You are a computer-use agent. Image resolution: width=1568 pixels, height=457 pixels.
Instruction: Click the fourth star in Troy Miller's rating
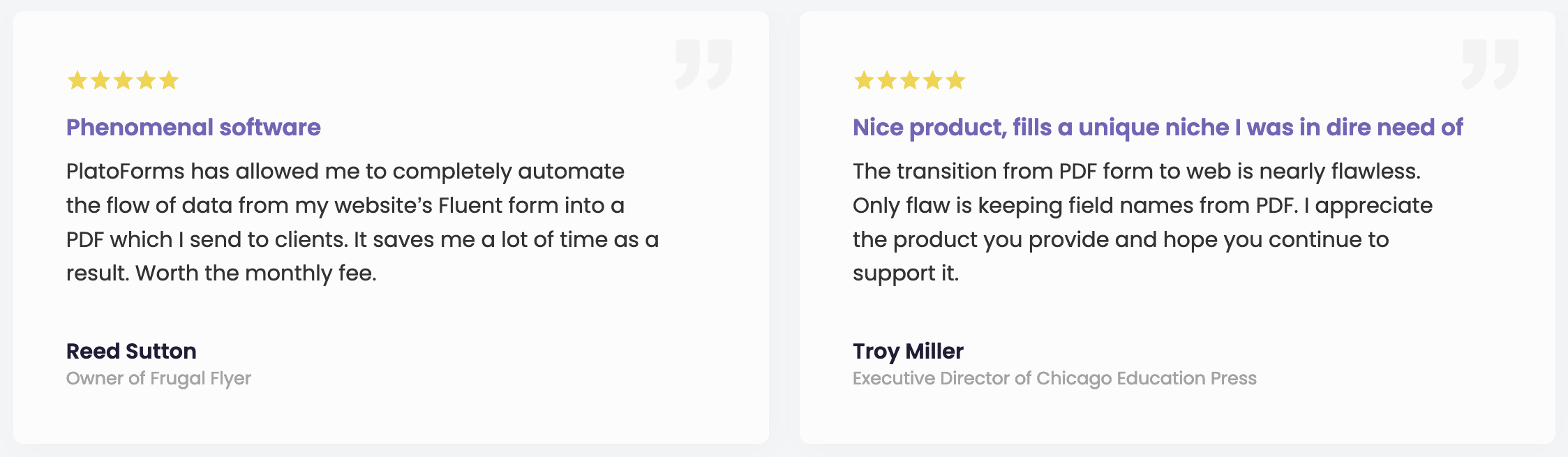933,81
